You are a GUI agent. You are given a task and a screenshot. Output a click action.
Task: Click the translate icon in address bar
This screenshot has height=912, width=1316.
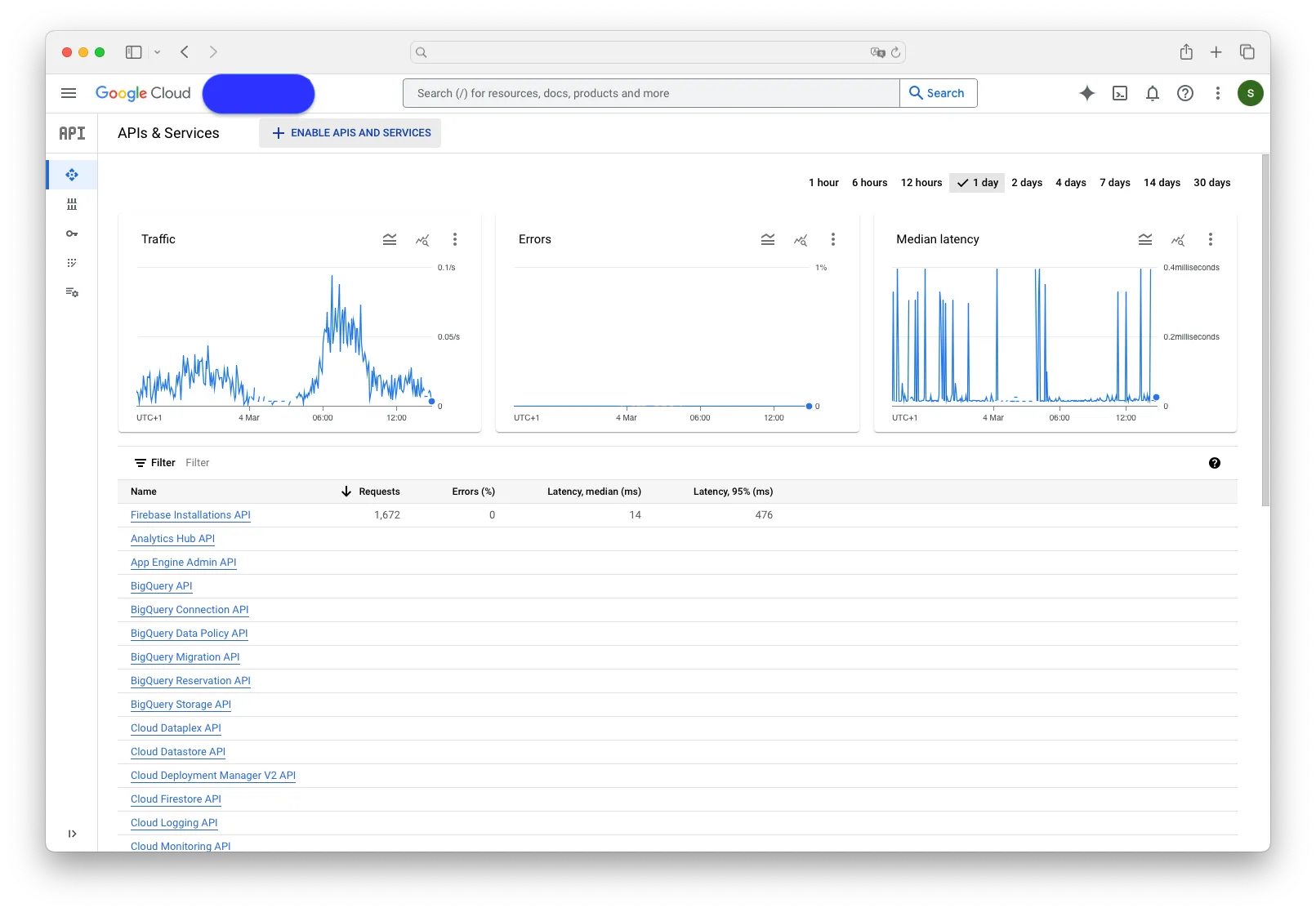[x=878, y=52]
